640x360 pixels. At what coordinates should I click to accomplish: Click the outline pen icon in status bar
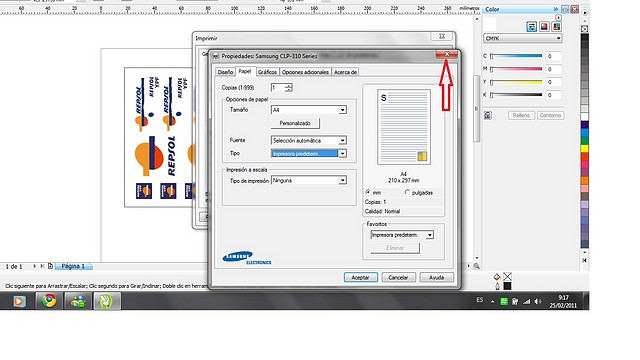pos(497,286)
